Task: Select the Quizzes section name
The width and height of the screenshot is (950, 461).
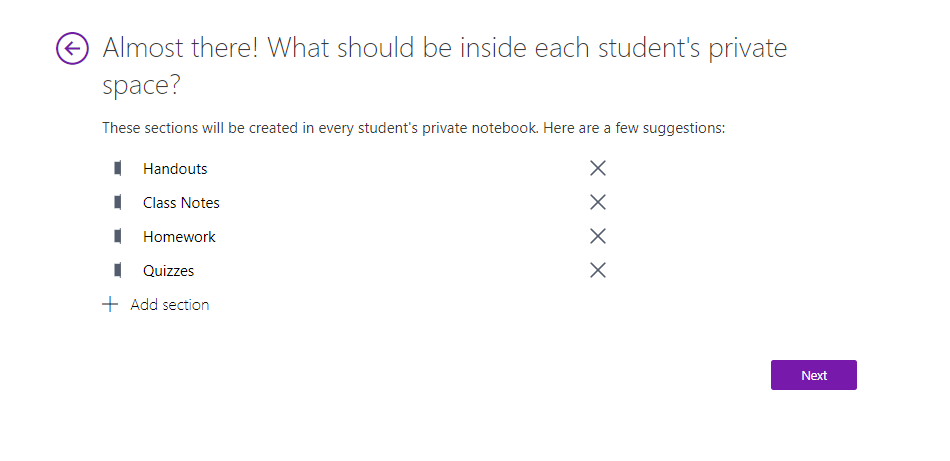Action: click(x=168, y=270)
